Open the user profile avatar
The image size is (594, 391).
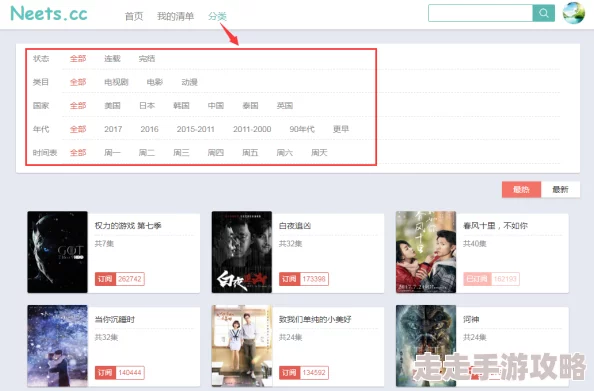574,13
